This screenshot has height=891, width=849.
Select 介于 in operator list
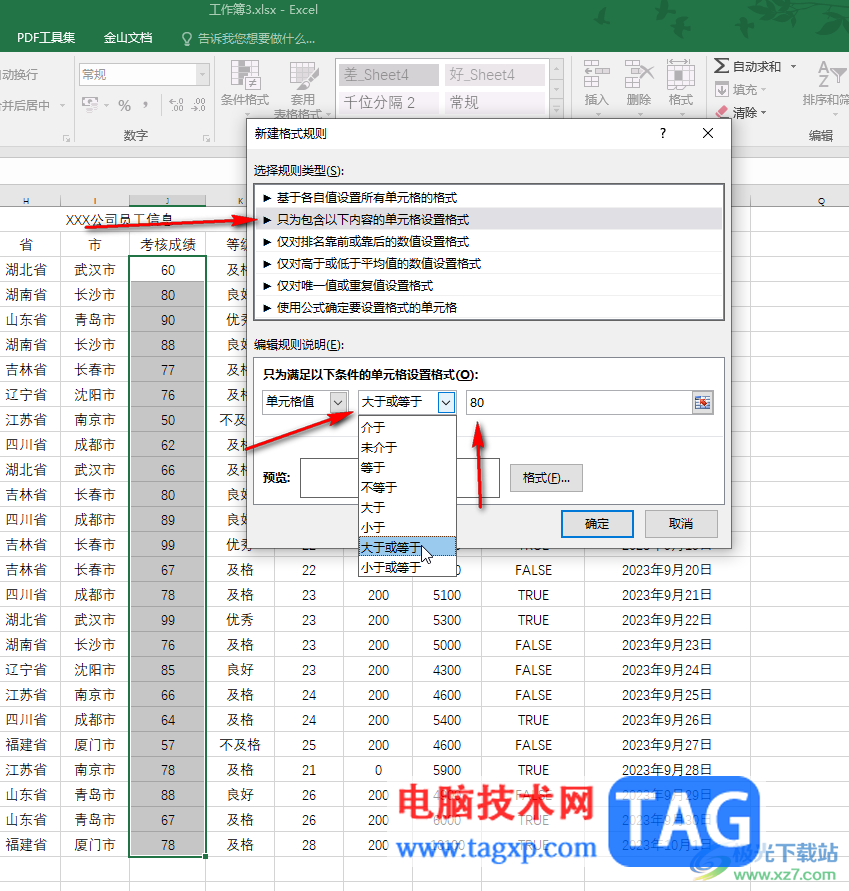[x=407, y=427]
